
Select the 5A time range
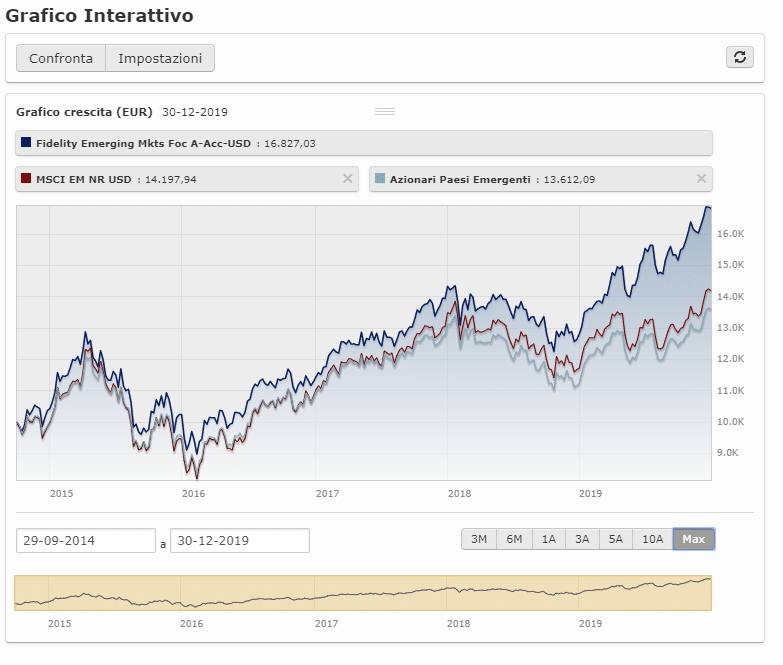point(616,539)
